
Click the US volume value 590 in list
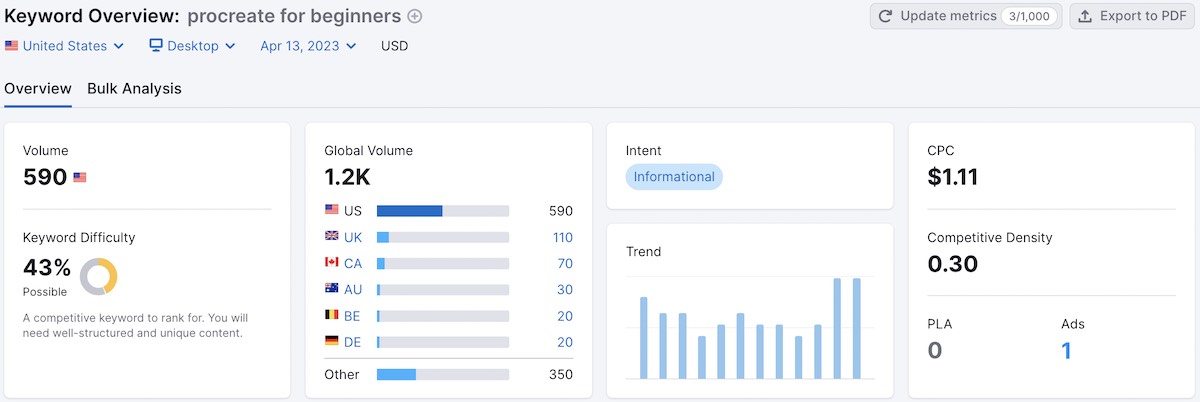tap(561, 210)
